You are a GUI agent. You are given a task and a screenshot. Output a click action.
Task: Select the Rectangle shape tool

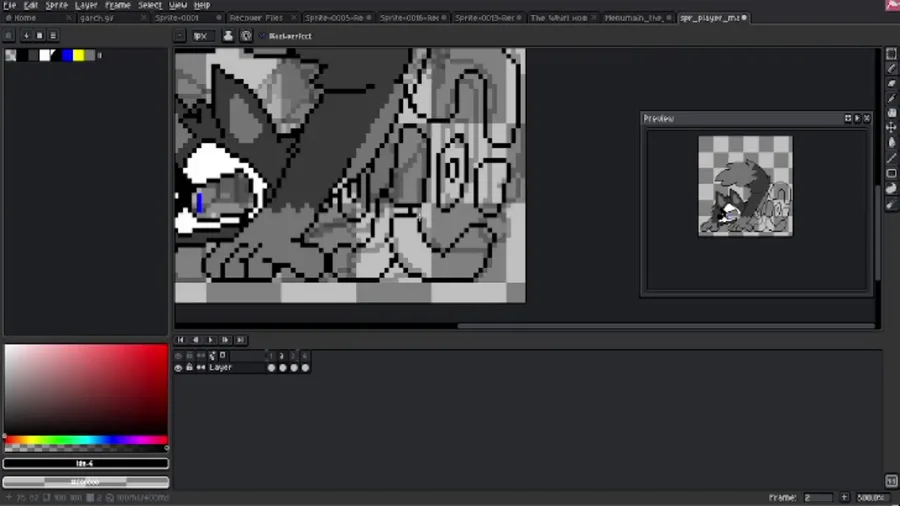[891, 173]
